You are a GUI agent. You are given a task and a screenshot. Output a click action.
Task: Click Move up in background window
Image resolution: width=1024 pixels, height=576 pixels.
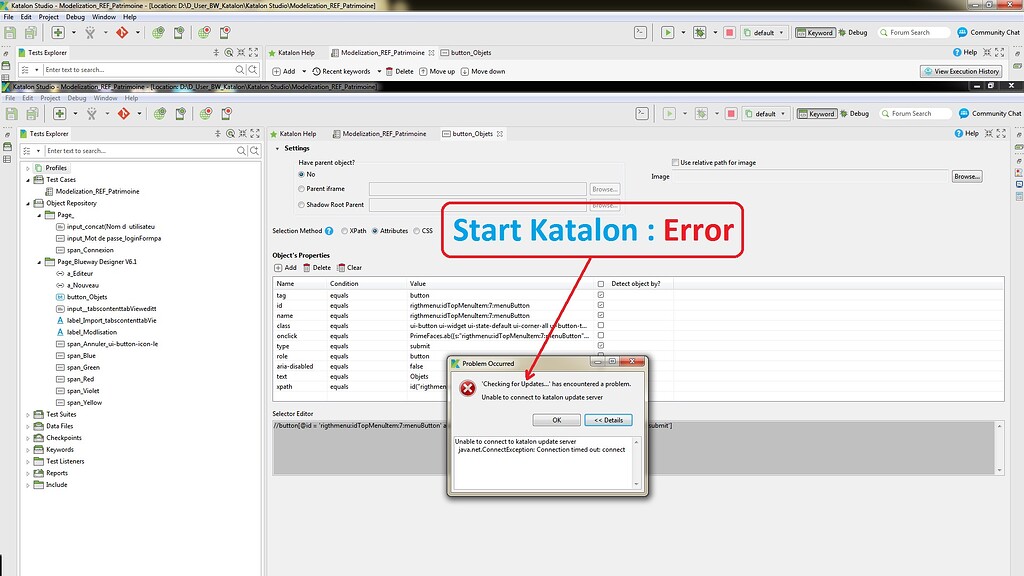point(437,71)
